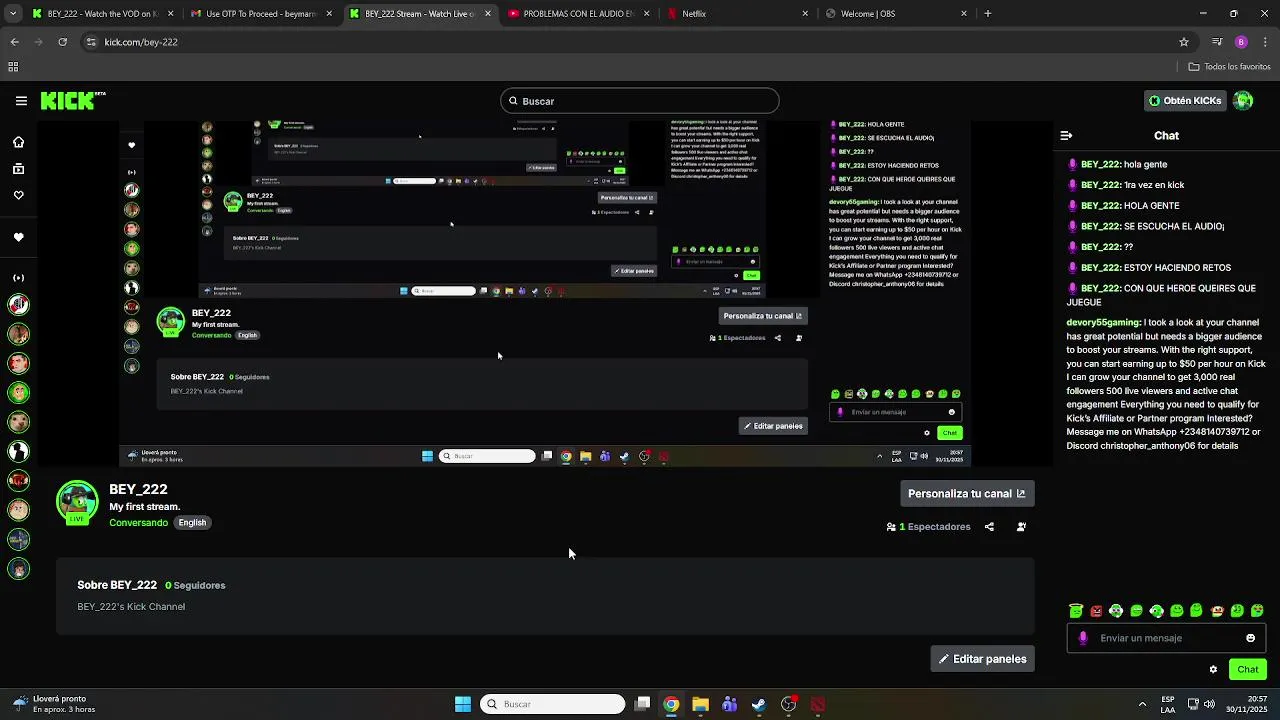Reload the current page
The width and height of the screenshot is (1280, 720).
tap(62, 42)
